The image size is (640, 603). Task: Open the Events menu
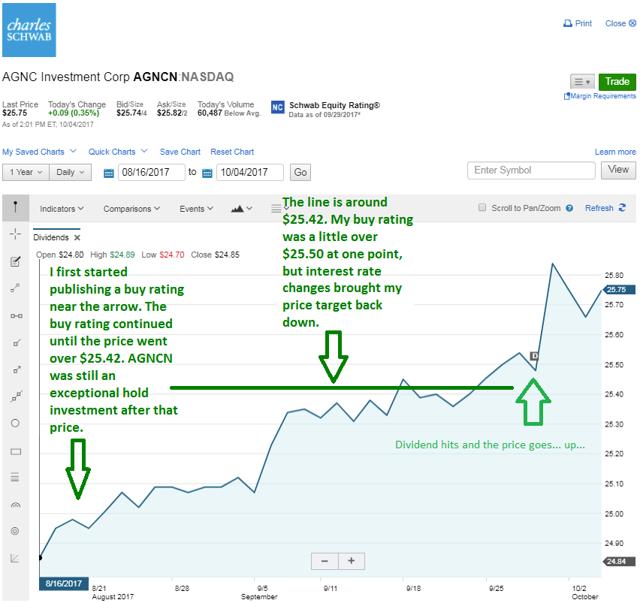coord(196,209)
